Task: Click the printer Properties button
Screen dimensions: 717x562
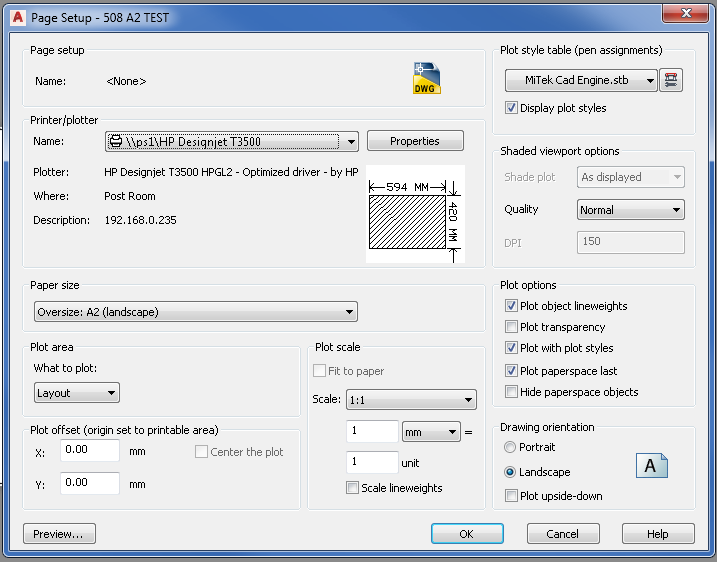Action: 415,141
